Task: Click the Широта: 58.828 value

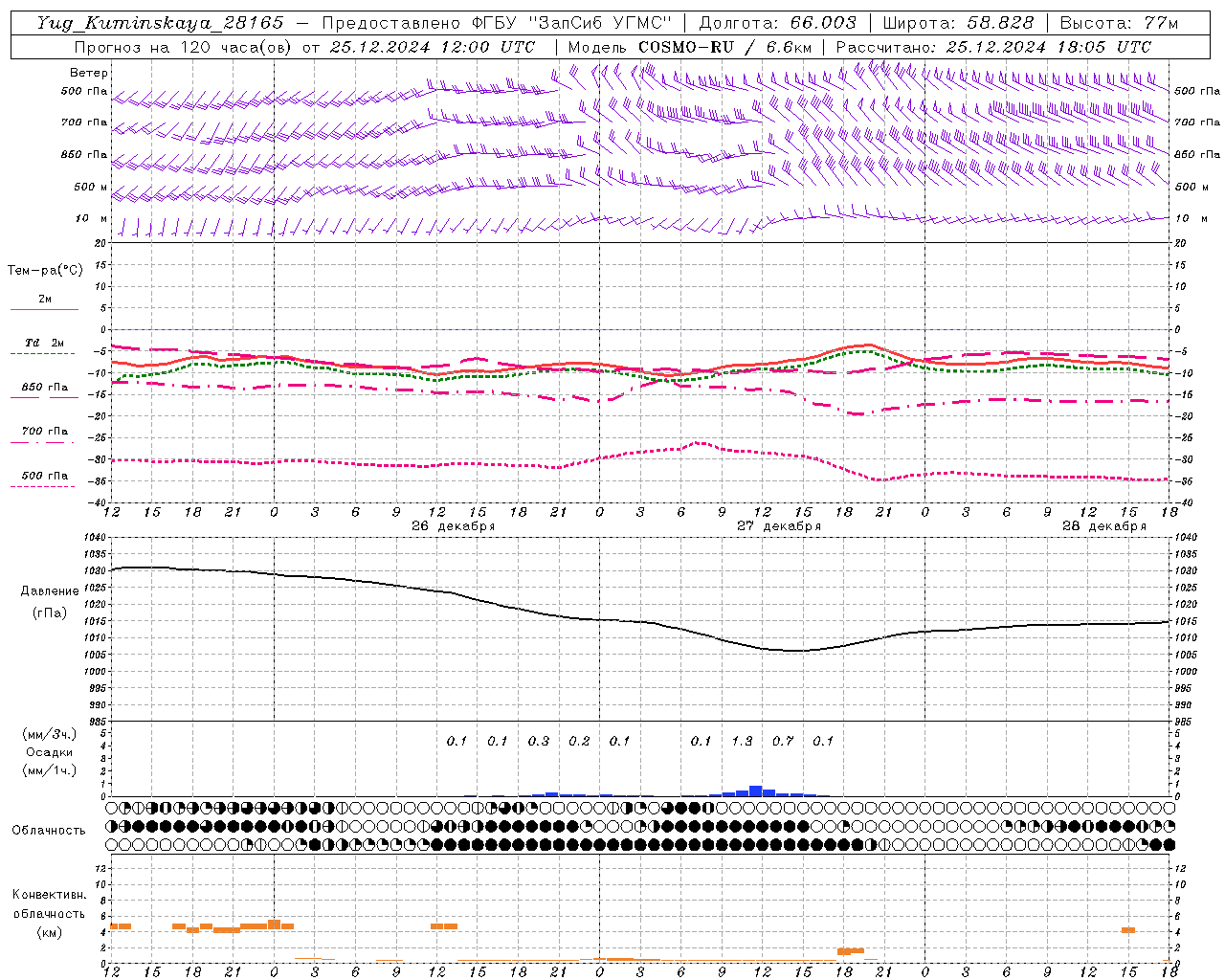Action: (958, 23)
